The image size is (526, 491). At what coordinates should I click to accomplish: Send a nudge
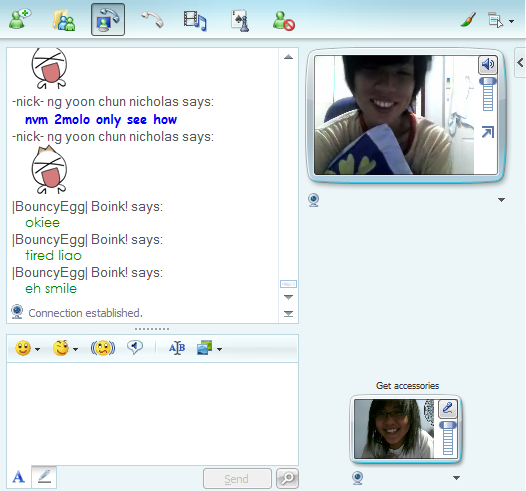coord(103,348)
